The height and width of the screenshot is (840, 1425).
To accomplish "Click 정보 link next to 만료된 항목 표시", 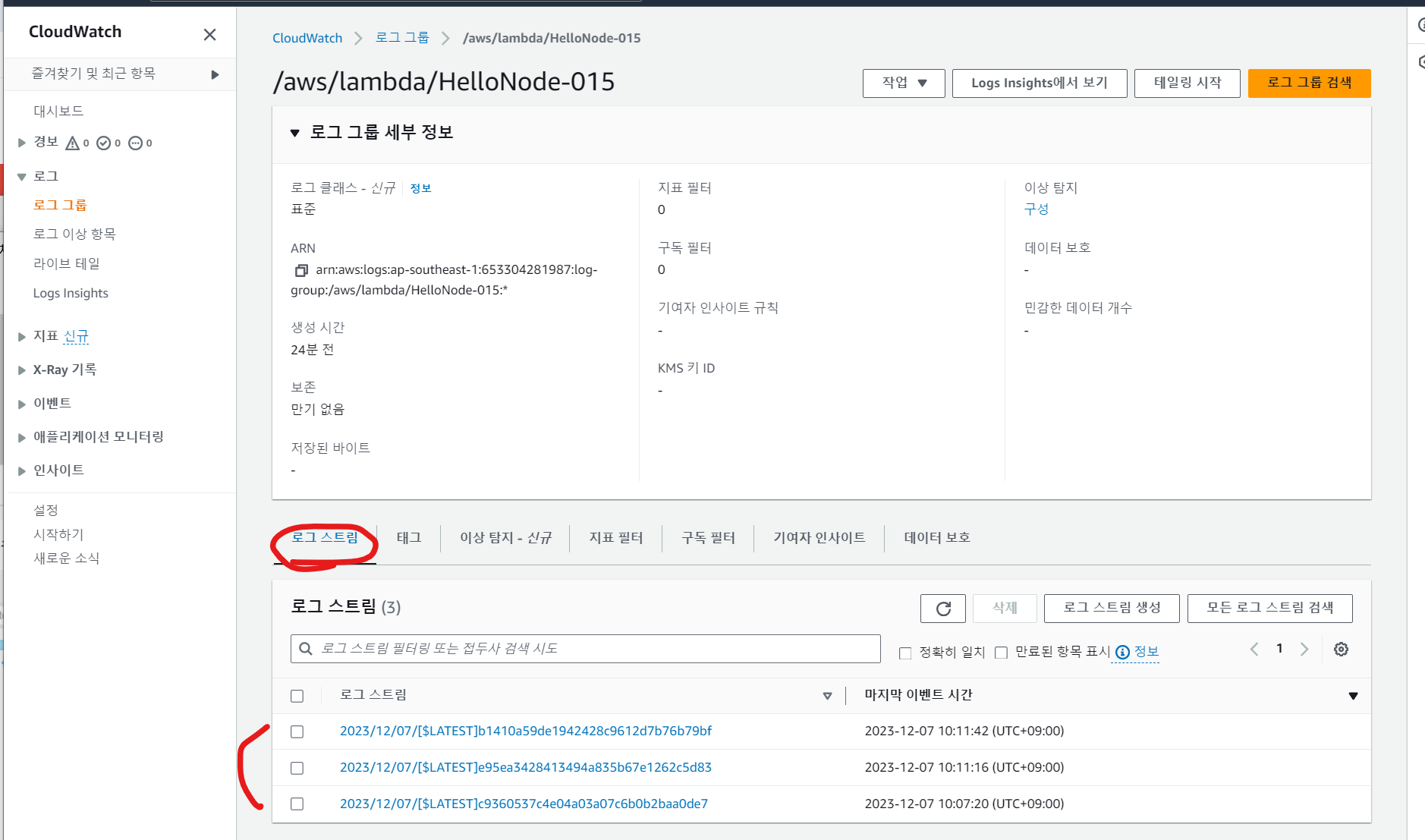I will (1147, 652).
